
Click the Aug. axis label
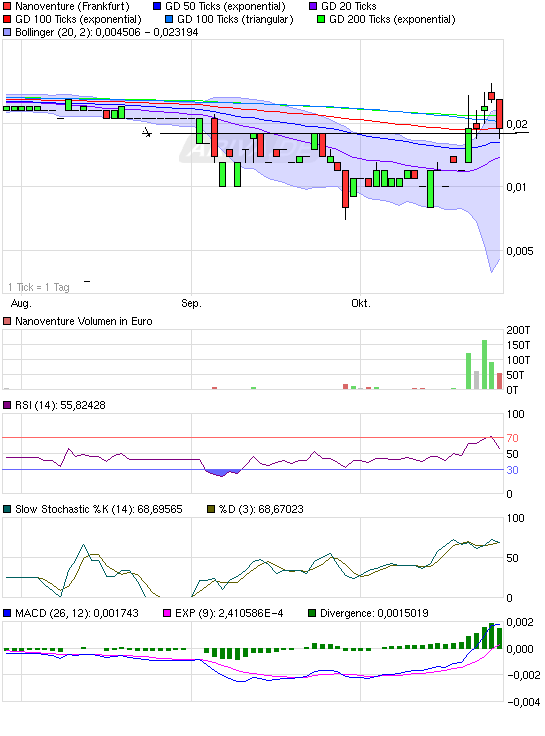[21, 304]
